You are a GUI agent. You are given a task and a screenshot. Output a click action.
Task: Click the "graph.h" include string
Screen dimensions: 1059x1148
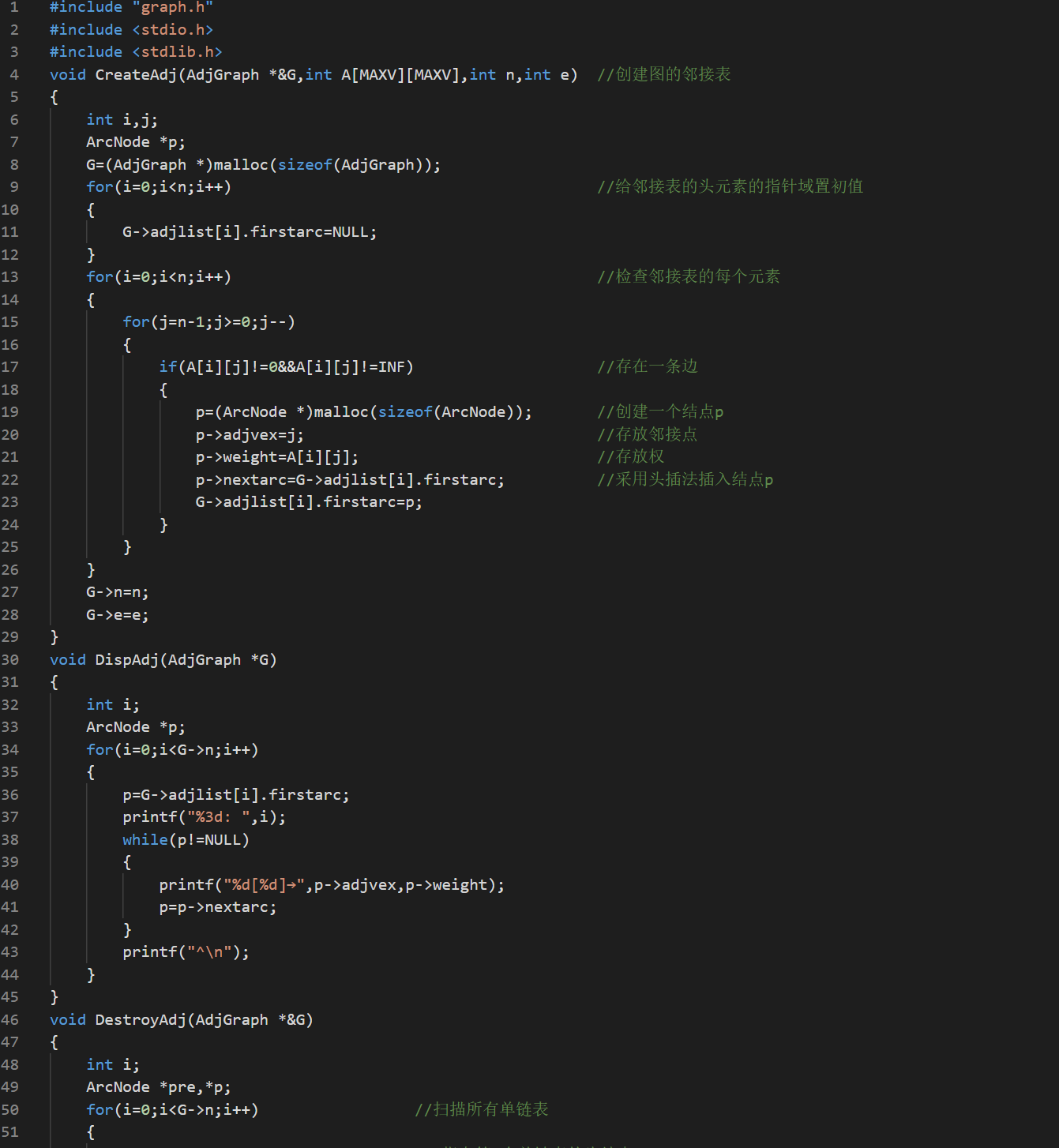[172, 7]
